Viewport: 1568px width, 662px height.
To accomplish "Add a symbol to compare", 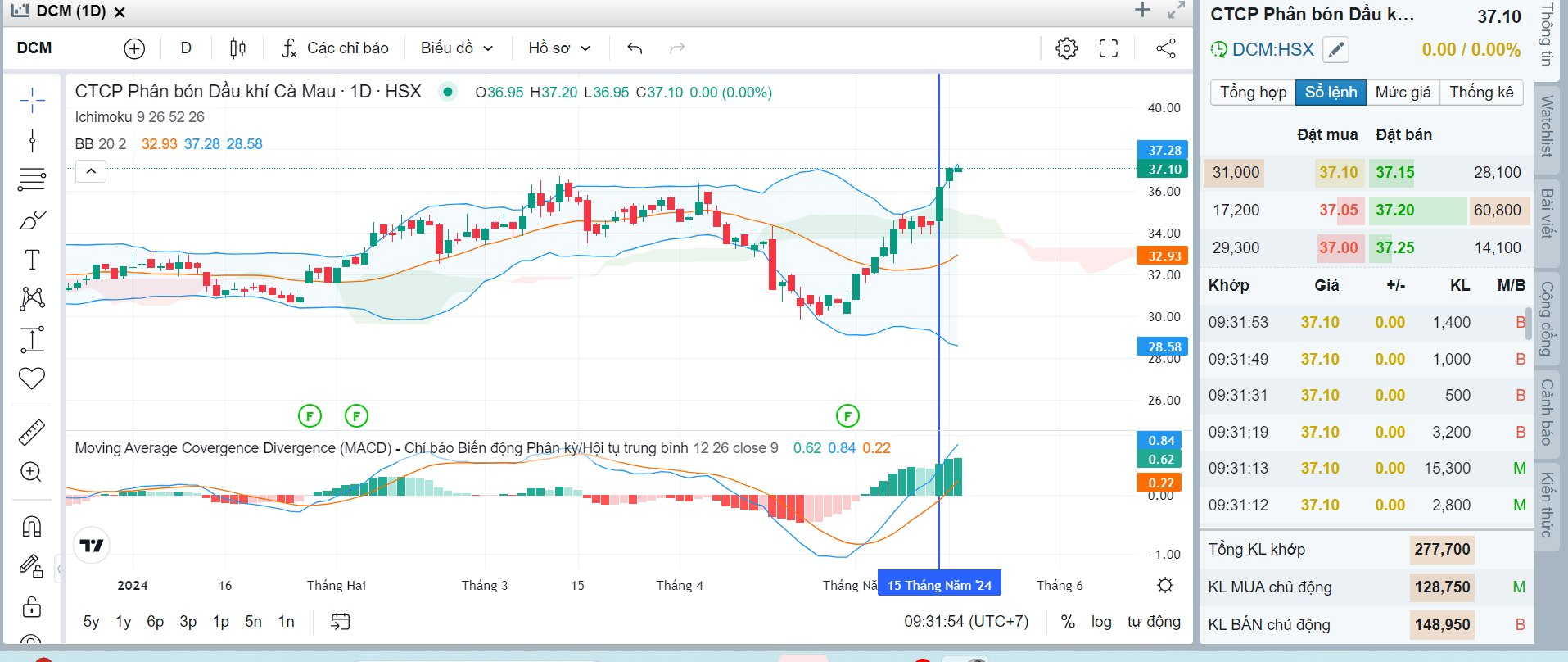I will pos(134,48).
